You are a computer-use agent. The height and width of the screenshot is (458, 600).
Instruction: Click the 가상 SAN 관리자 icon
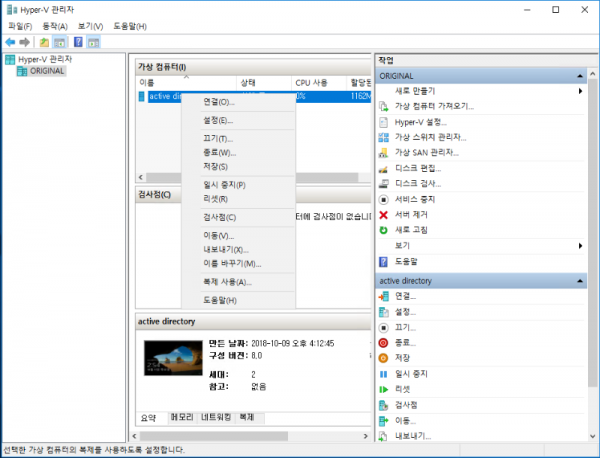(x=383, y=153)
